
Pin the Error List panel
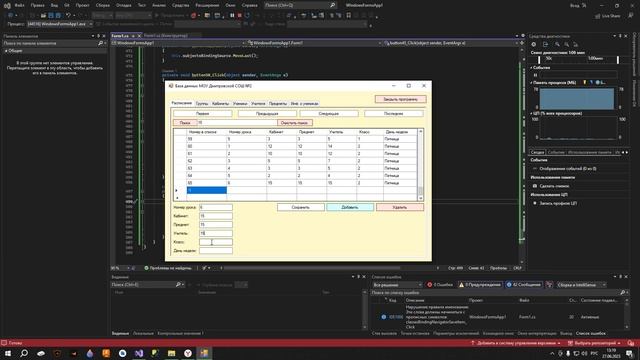620,277
